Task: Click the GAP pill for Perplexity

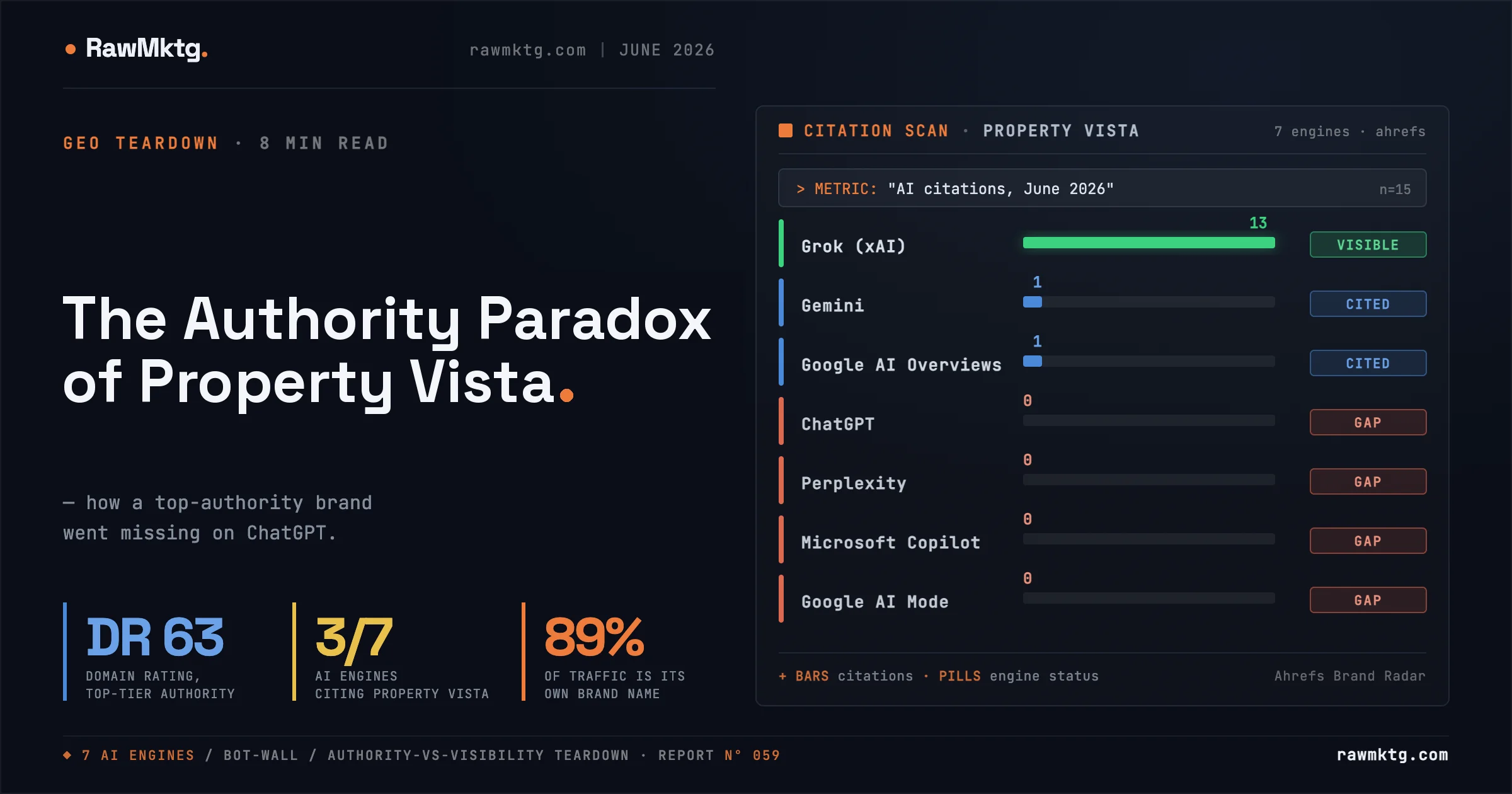Action: pos(1368,481)
